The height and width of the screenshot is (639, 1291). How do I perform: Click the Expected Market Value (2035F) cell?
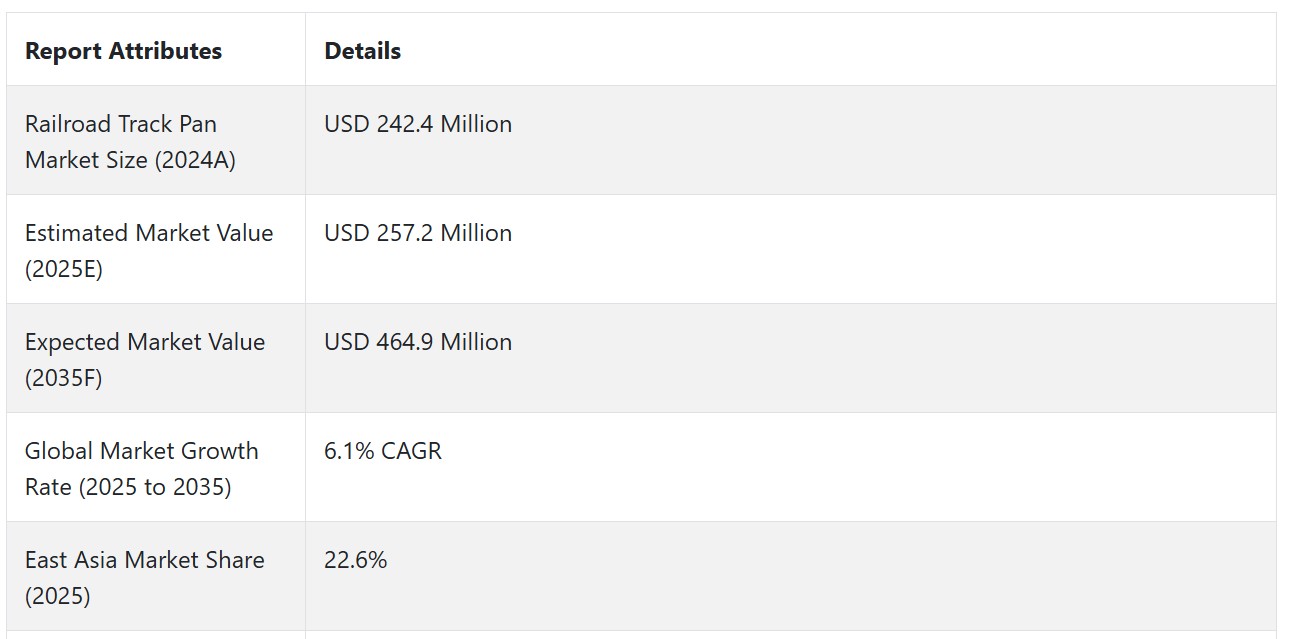(156, 359)
